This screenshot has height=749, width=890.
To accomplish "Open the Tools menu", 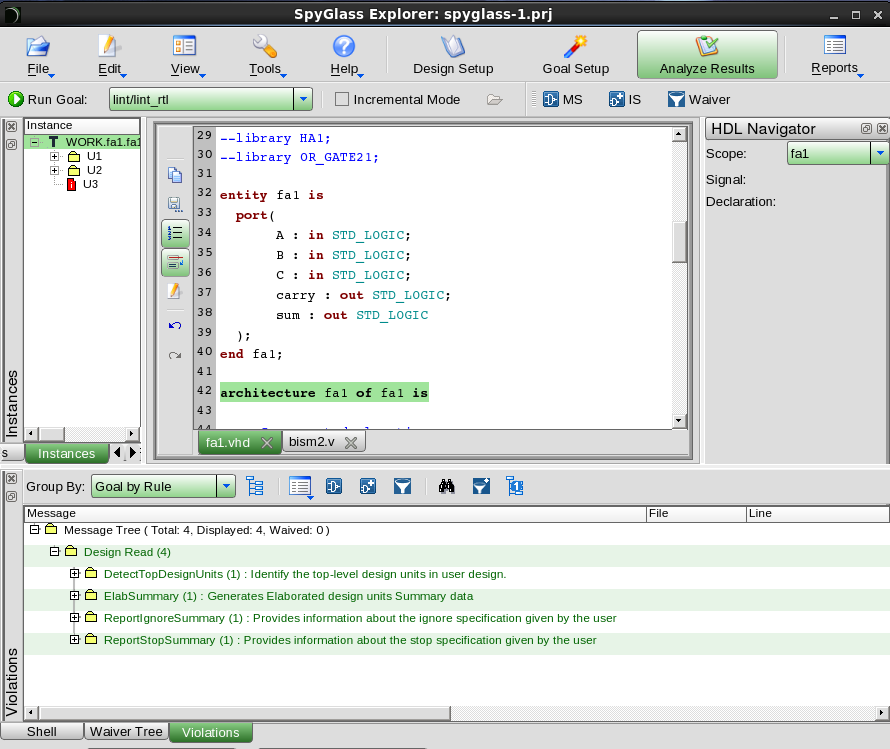I will tap(266, 56).
